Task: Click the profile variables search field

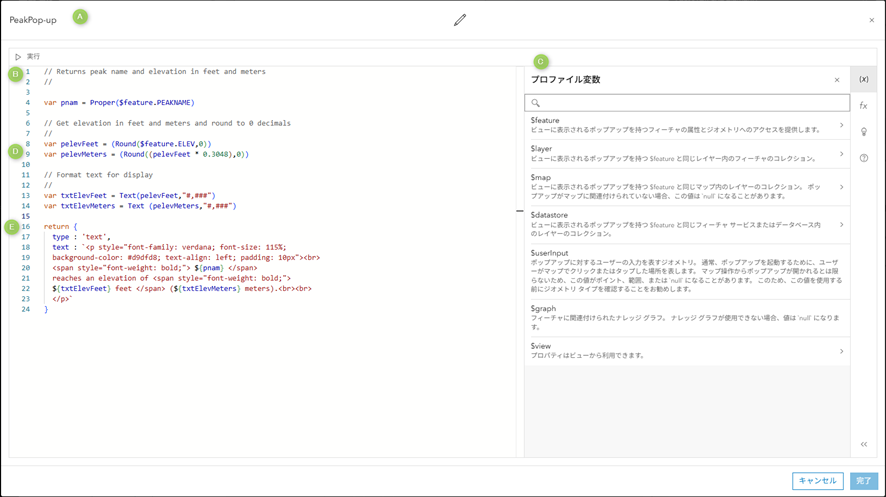Action: click(x=687, y=103)
